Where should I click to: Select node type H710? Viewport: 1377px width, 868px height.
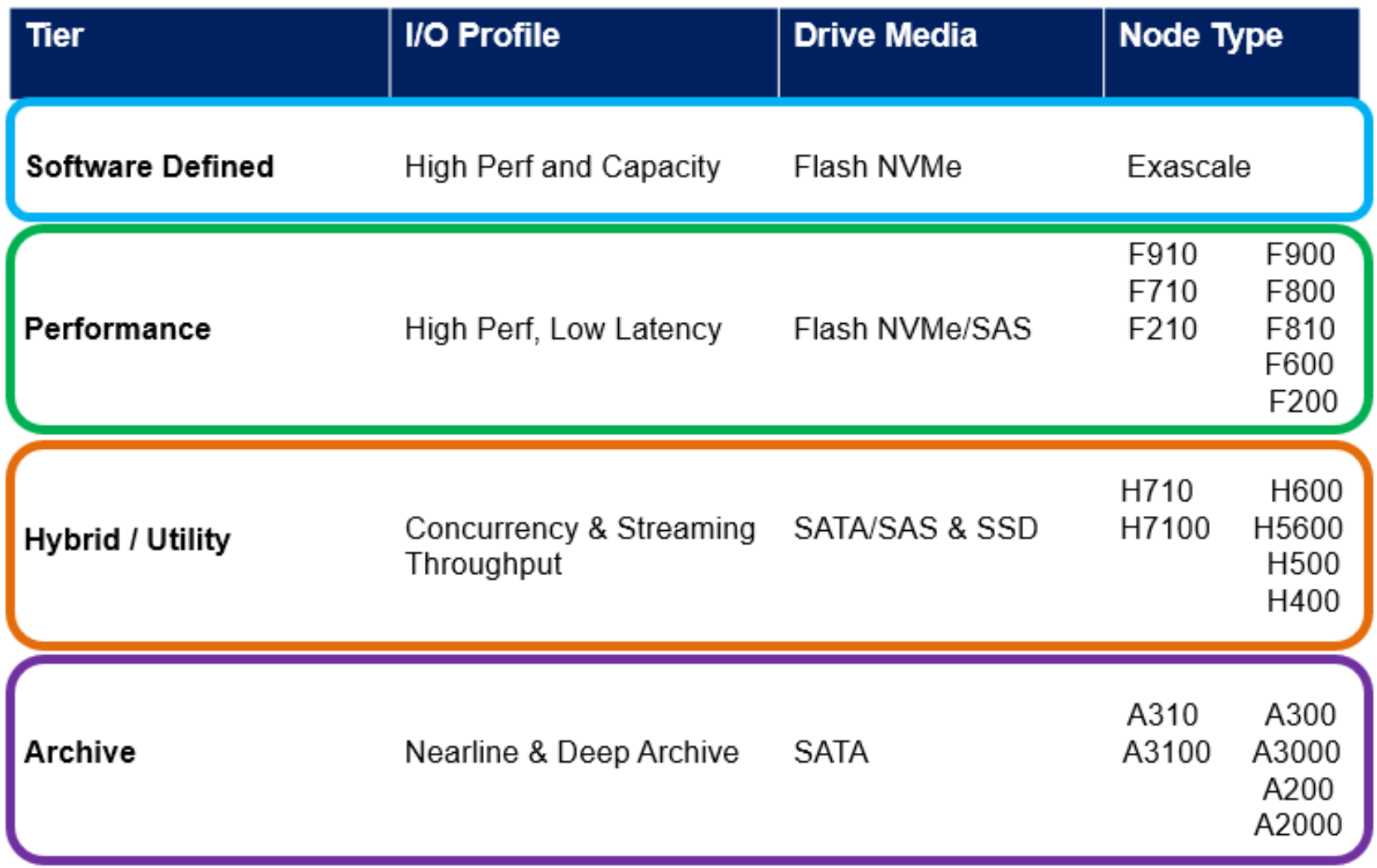pyautogui.click(x=1157, y=491)
